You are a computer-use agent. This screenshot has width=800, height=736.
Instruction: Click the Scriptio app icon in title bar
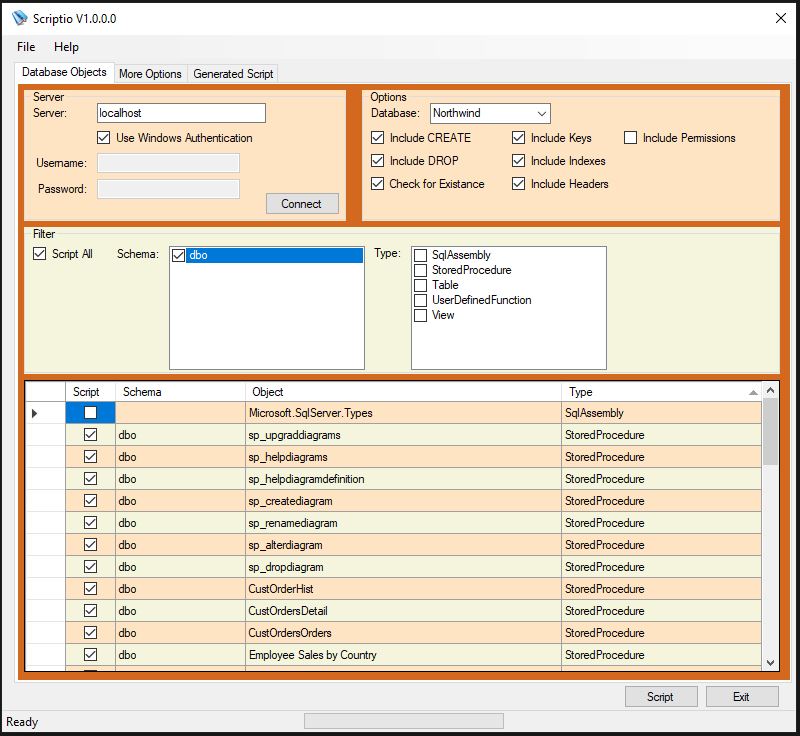click(20, 18)
